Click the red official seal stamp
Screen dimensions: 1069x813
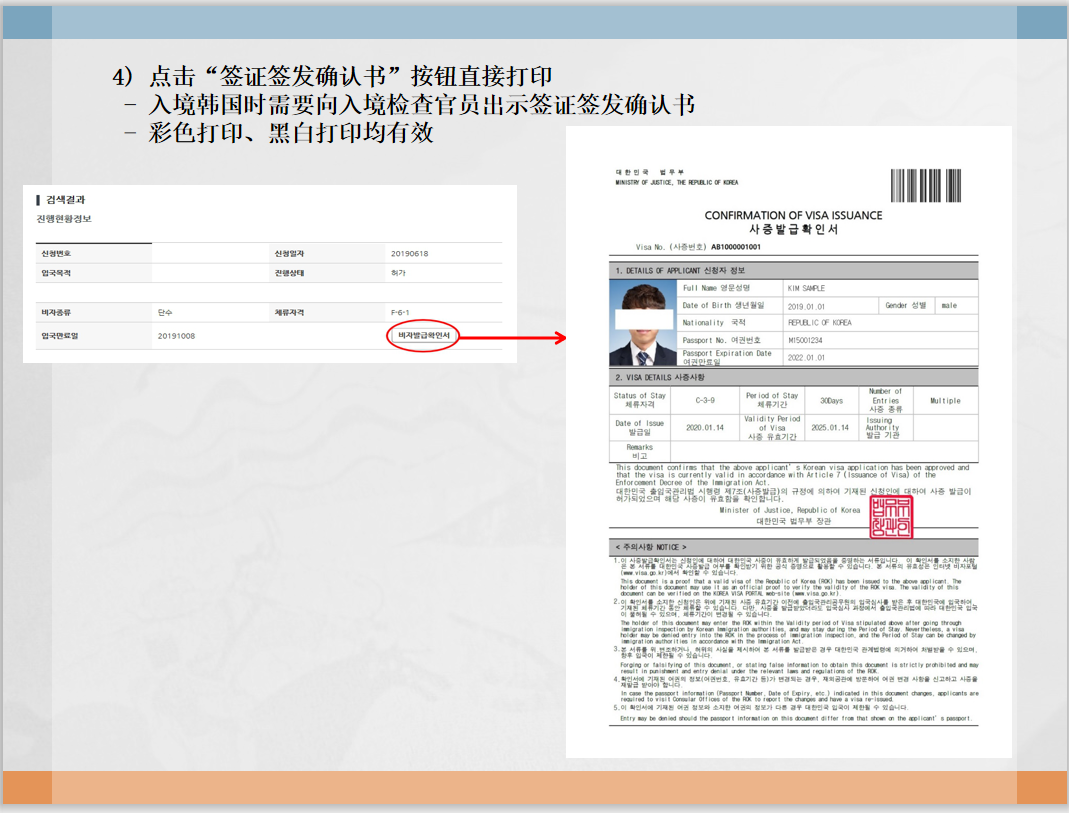890,517
